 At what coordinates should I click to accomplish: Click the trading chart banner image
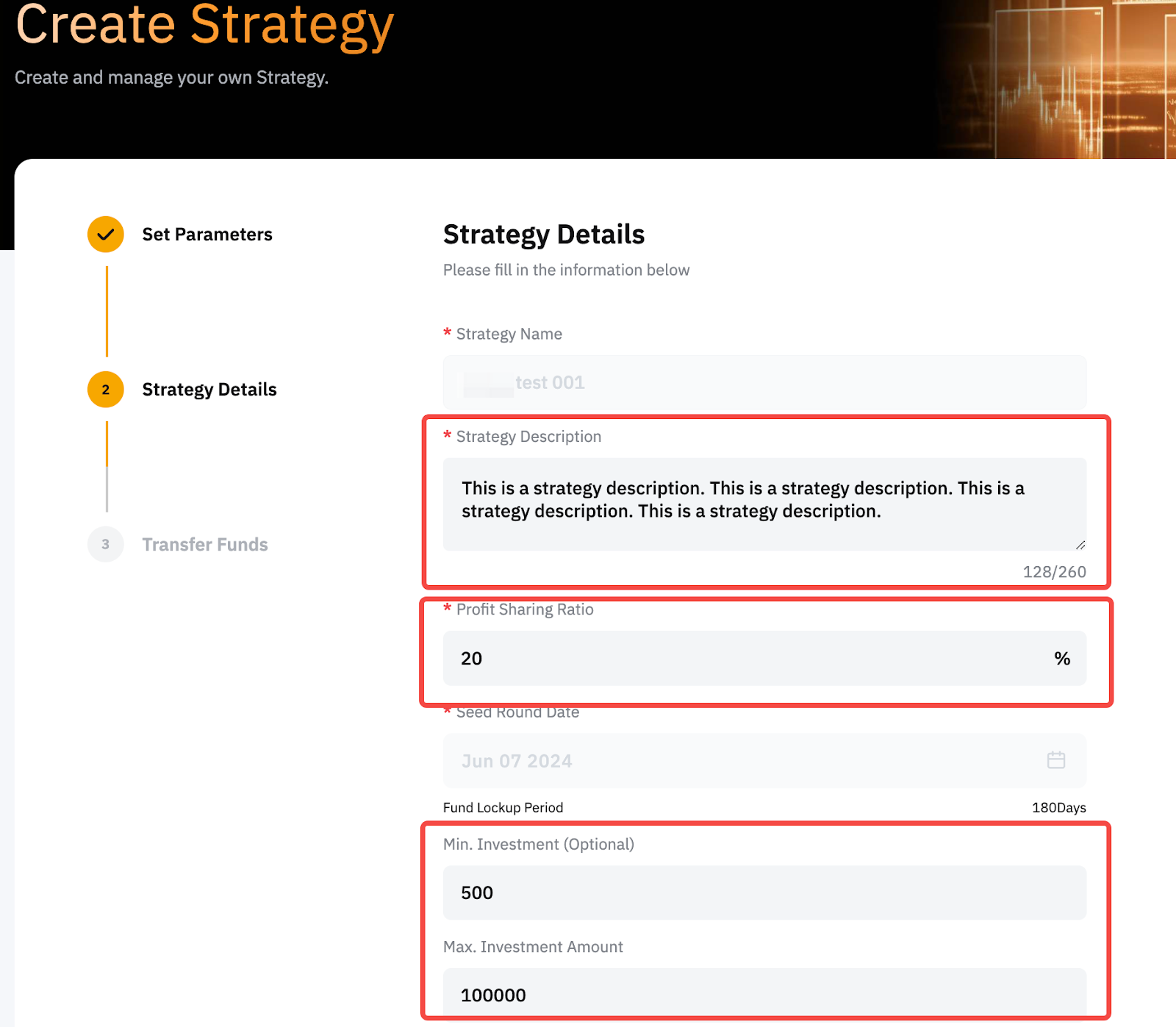click(1057, 79)
